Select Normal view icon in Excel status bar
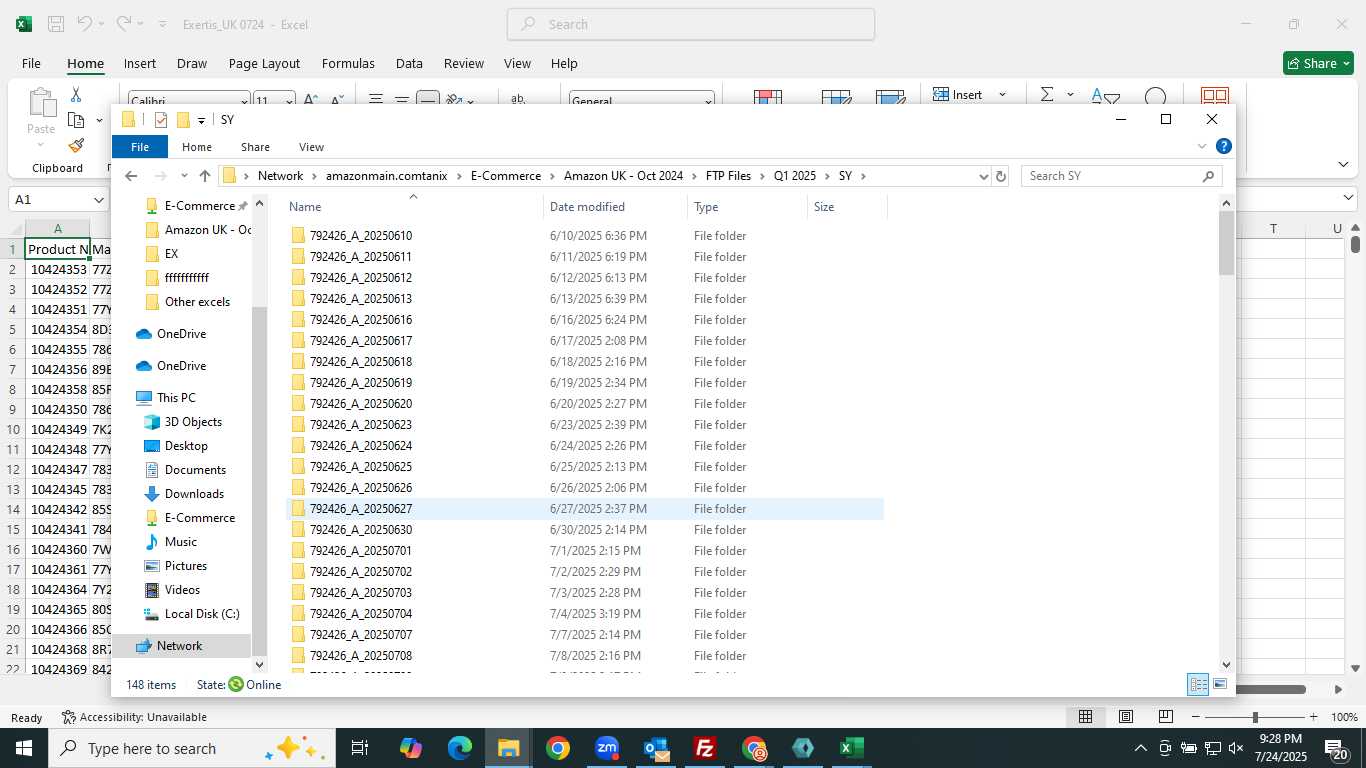The height and width of the screenshot is (768, 1366). coord(1085,717)
